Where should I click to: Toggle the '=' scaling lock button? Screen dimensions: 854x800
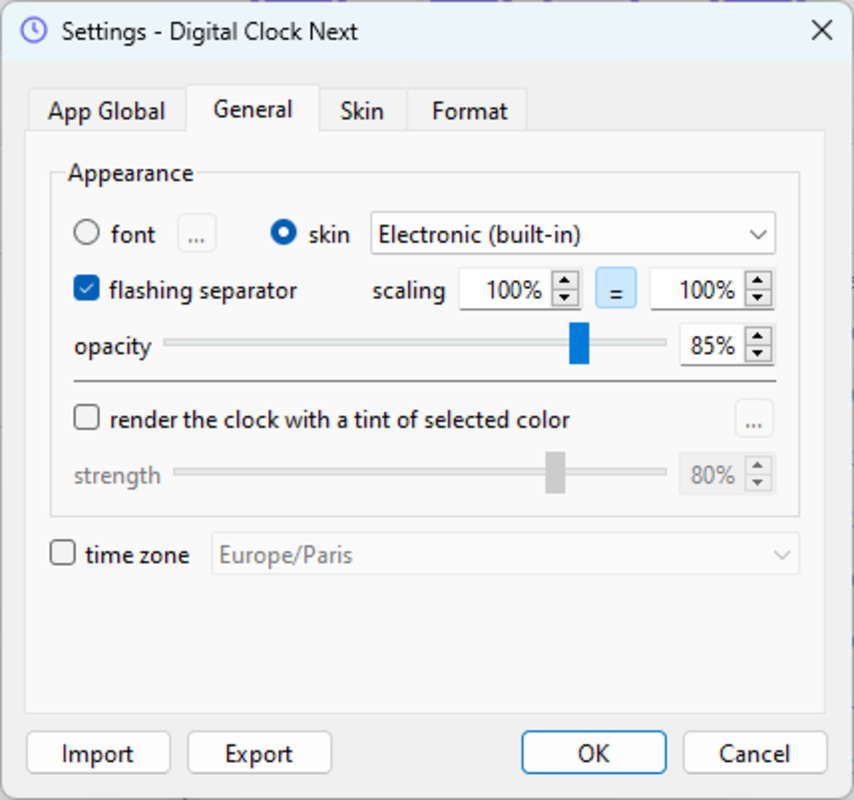point(615,291)
